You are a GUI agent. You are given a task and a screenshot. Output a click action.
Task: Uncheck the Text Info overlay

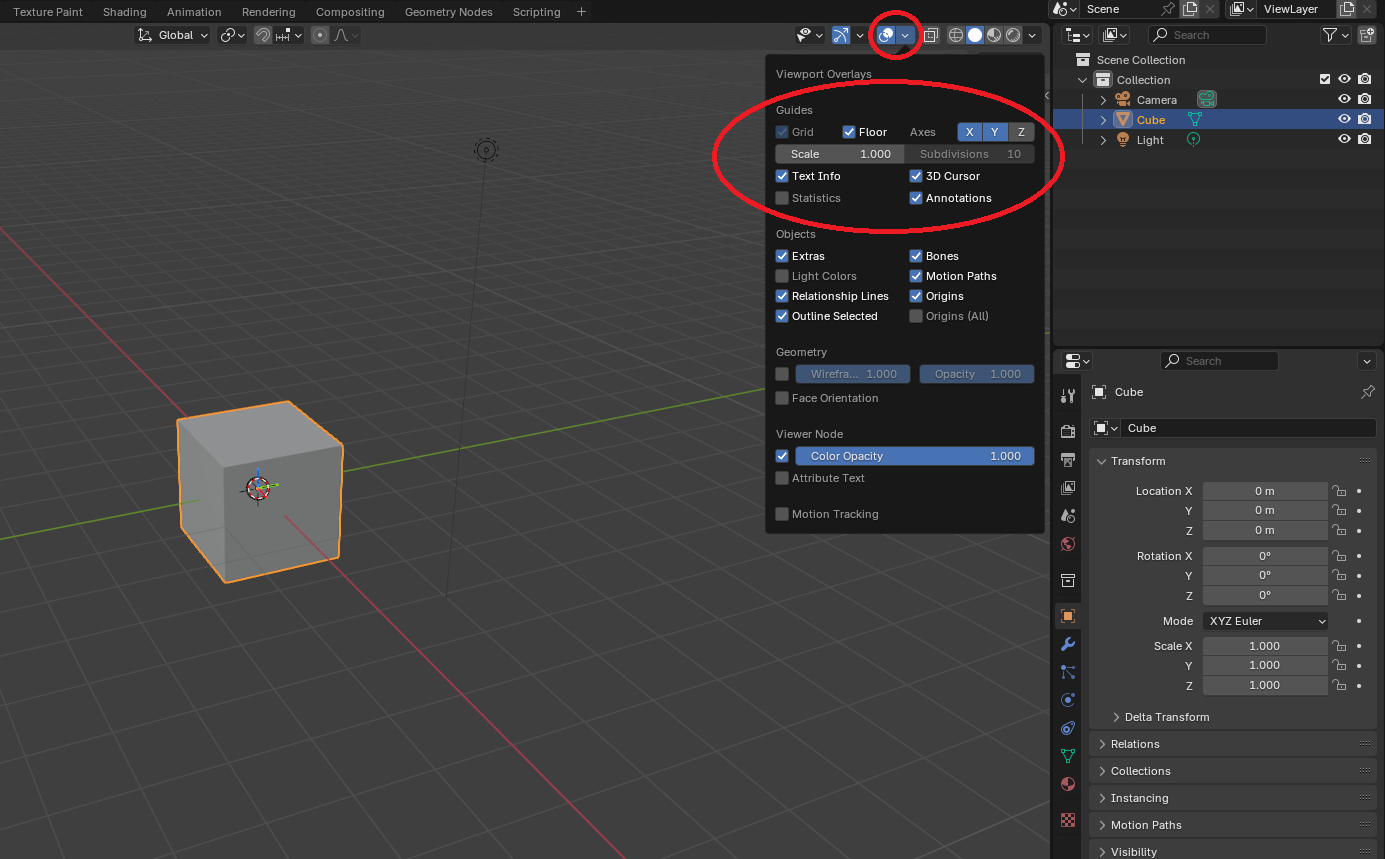pyautogui.click(x=782, y=176)
